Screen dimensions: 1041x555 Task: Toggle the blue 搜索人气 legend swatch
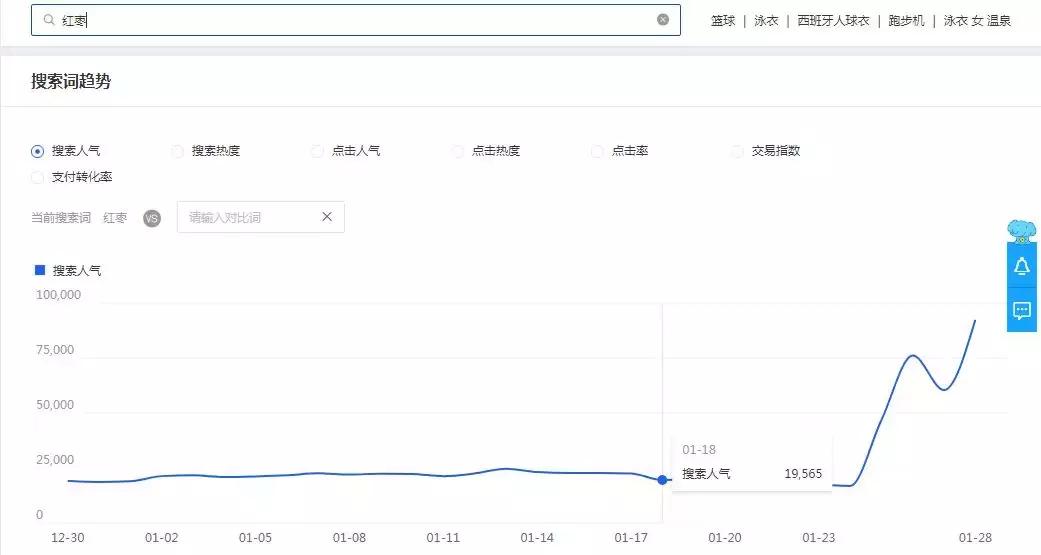coord(40,270)
